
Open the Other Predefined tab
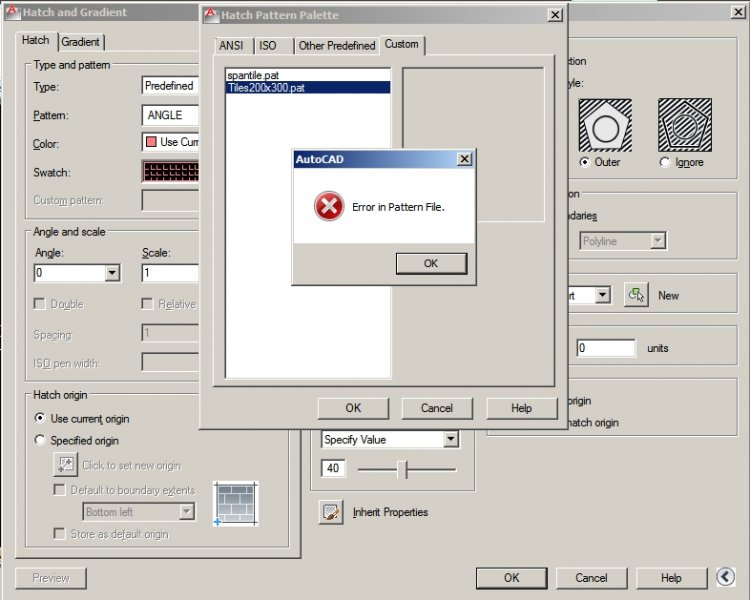tap(337, 45)
